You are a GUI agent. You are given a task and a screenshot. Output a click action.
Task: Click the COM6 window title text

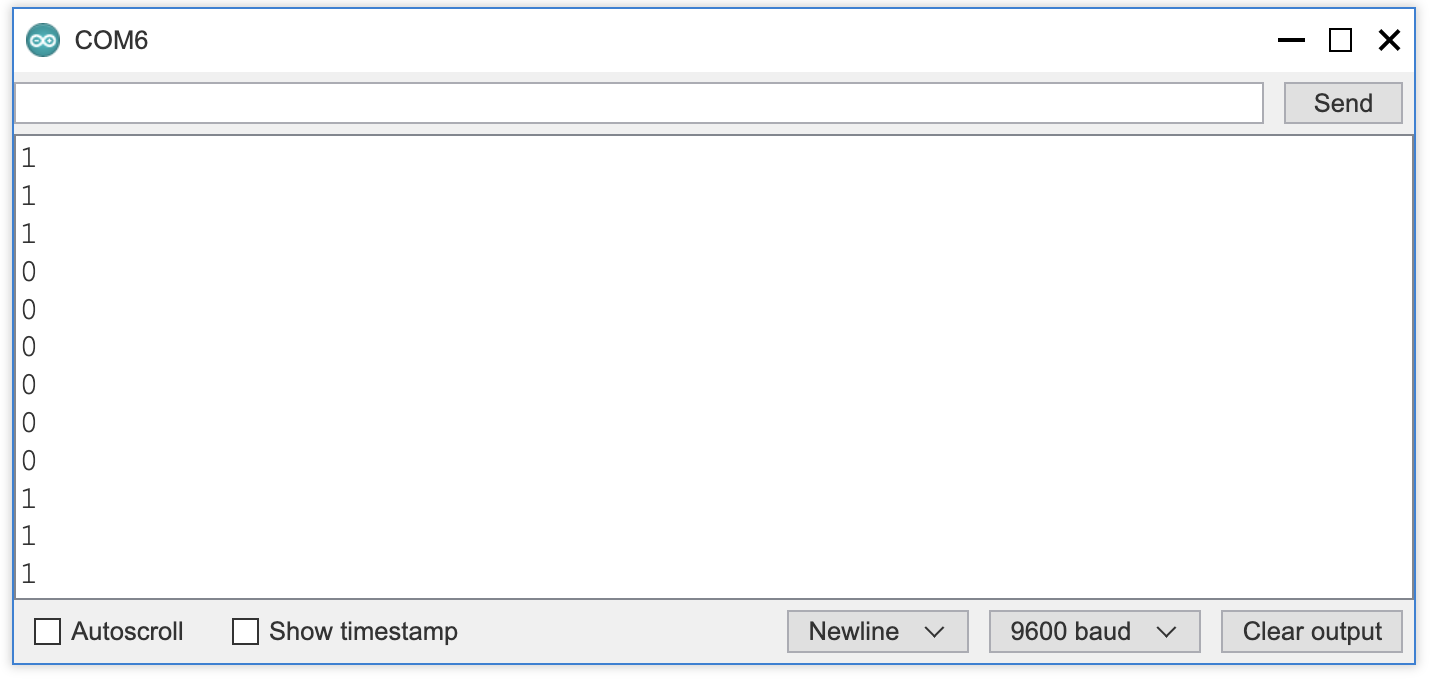point(111,41)
